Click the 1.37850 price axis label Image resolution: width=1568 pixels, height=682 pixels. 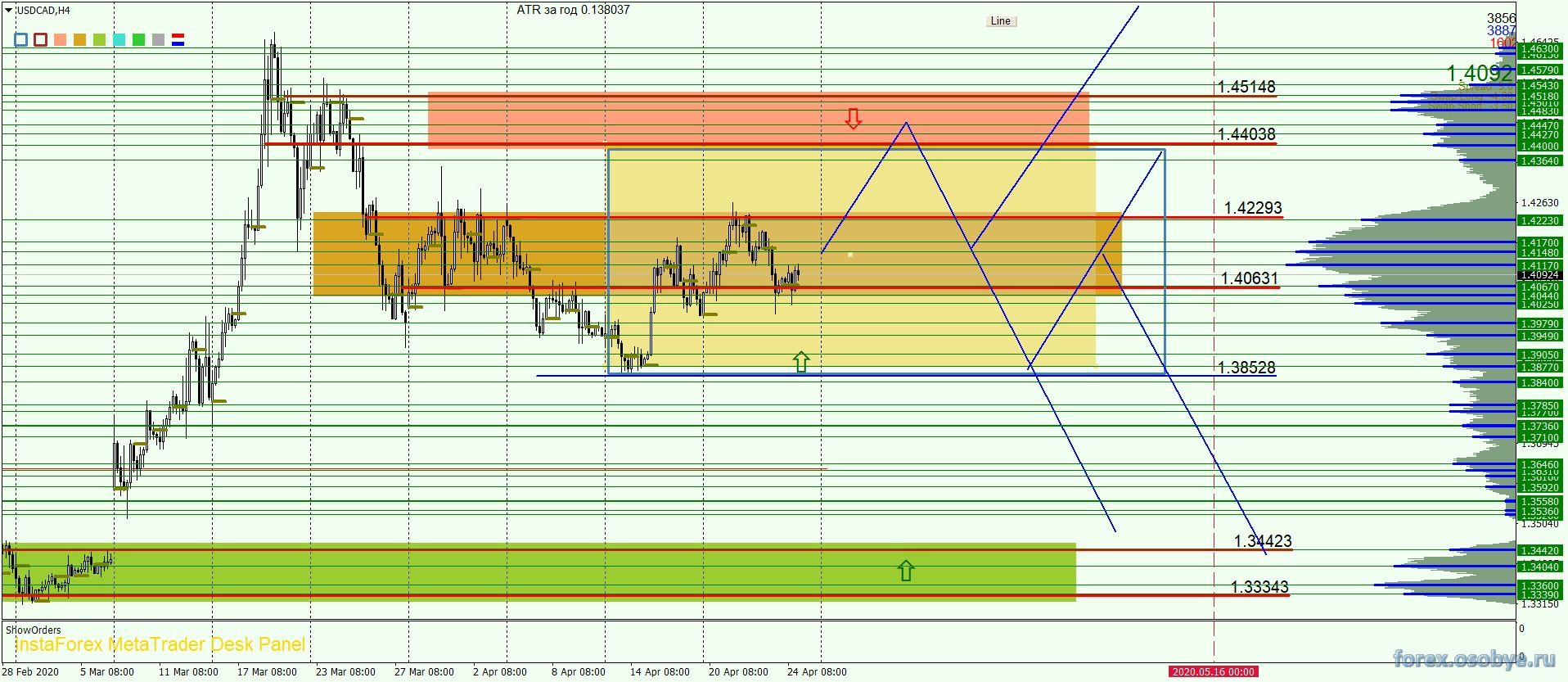pyautogui.click(x=1539, y=406)
